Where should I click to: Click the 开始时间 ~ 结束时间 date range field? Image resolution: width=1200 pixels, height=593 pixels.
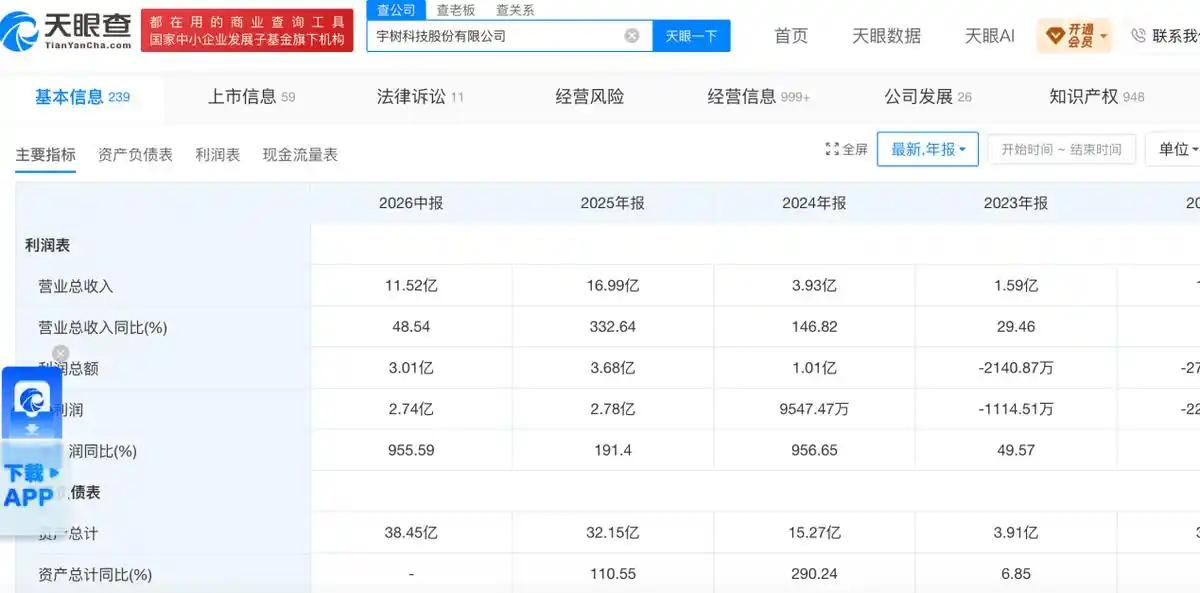coord(1061,149)
